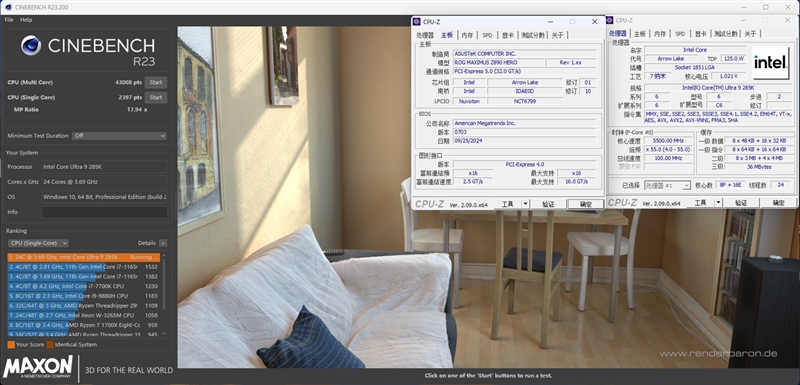Click 验证 button in mainboard CPU-Z window
Viewport: 800px width, 385px height.
(x=548, y=204)
